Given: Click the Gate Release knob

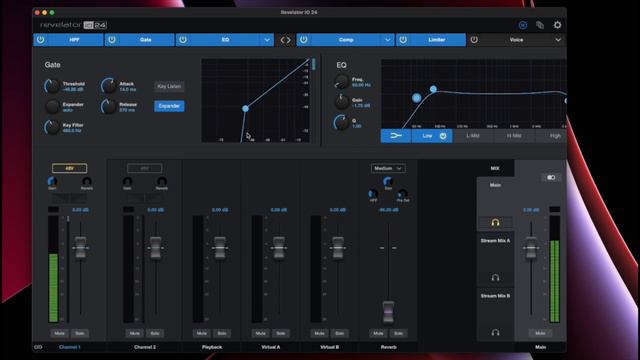Looking at the screenshot, I should [109, 107].
